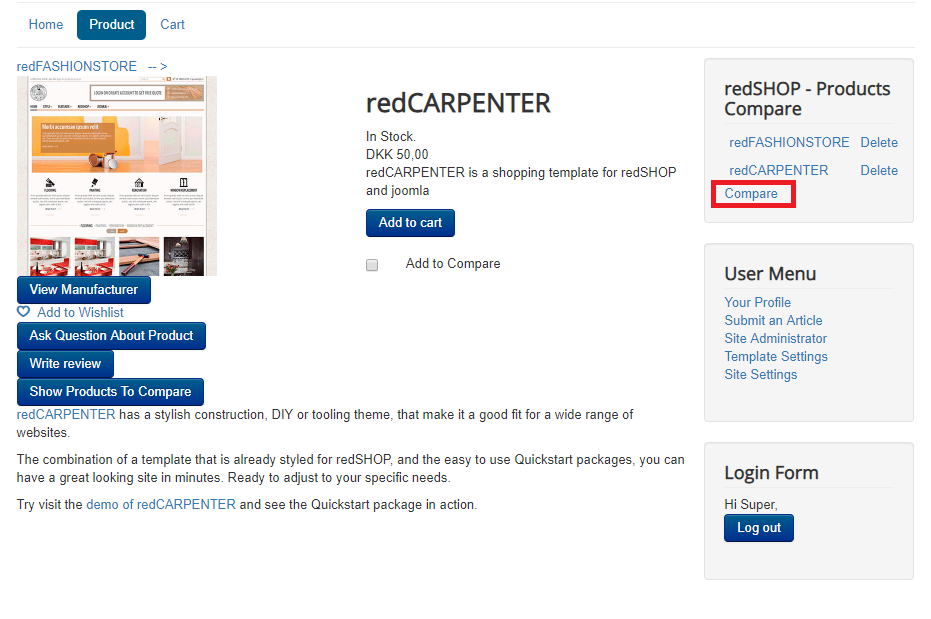Go to the Cart menu item
Viewport: 931px width, 619px height.
[173, 24]
